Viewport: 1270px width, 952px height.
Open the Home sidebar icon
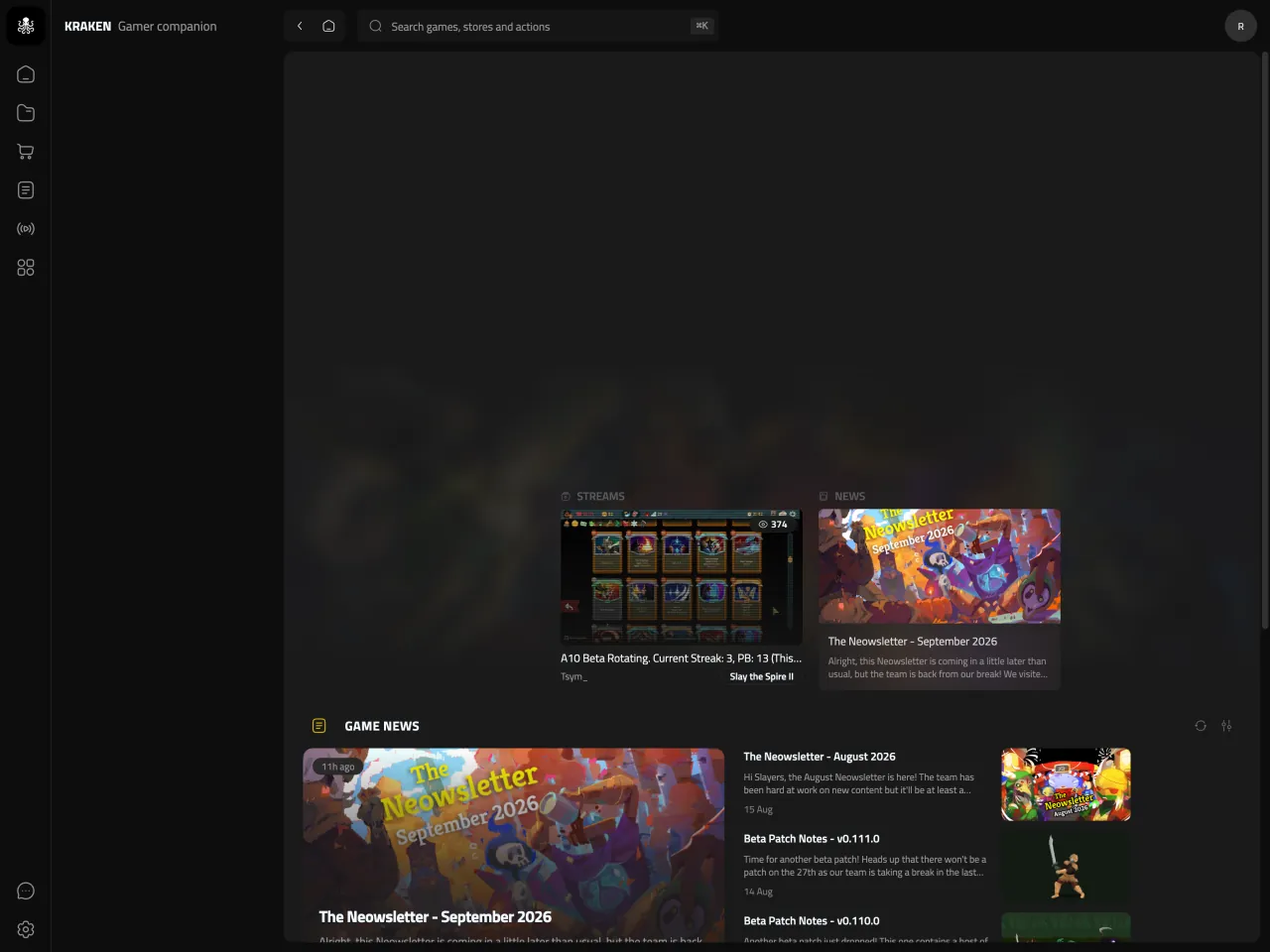[26, 74]
